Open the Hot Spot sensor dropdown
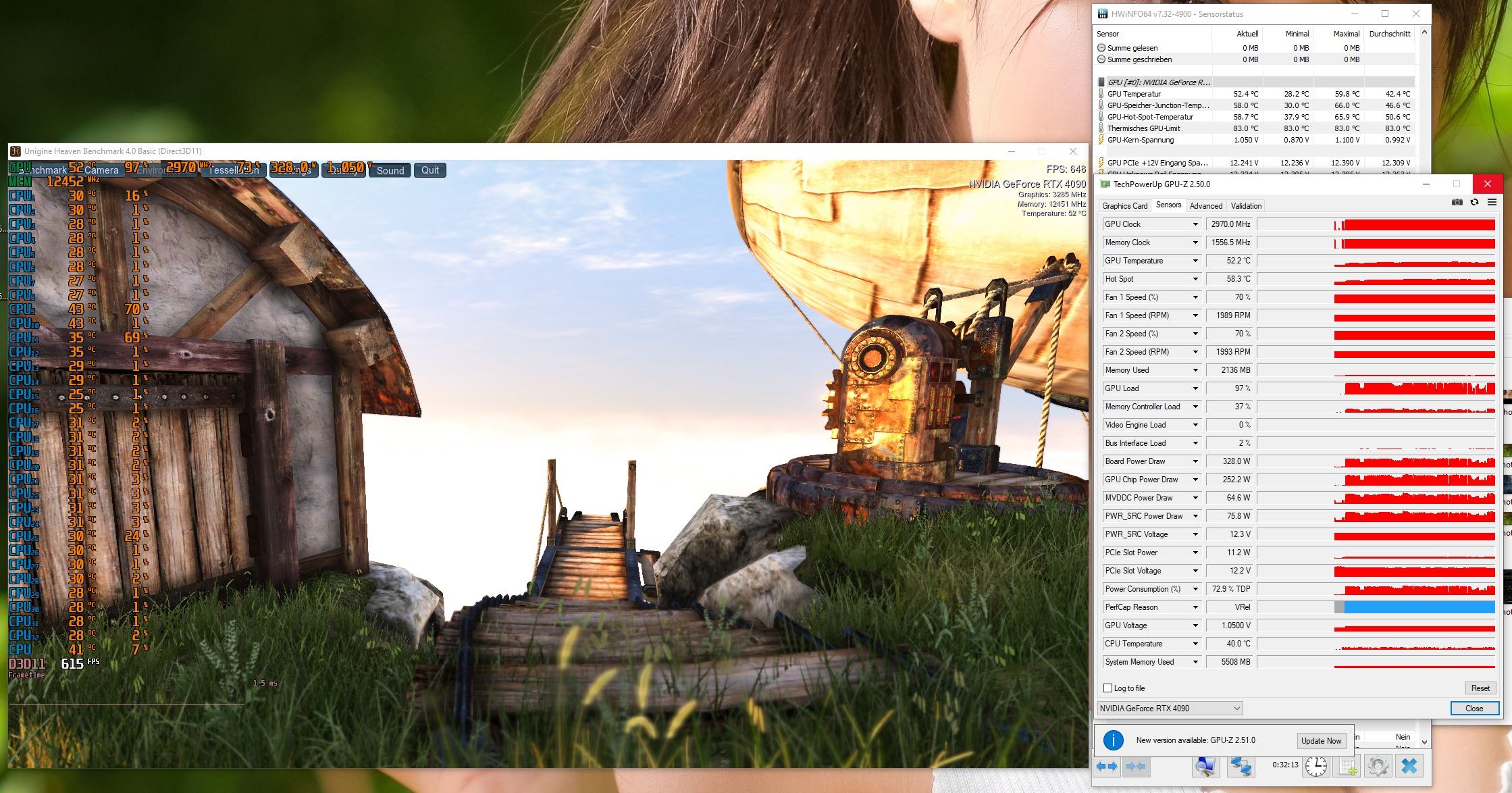1512x793 pixels. tap(1195, 279)
